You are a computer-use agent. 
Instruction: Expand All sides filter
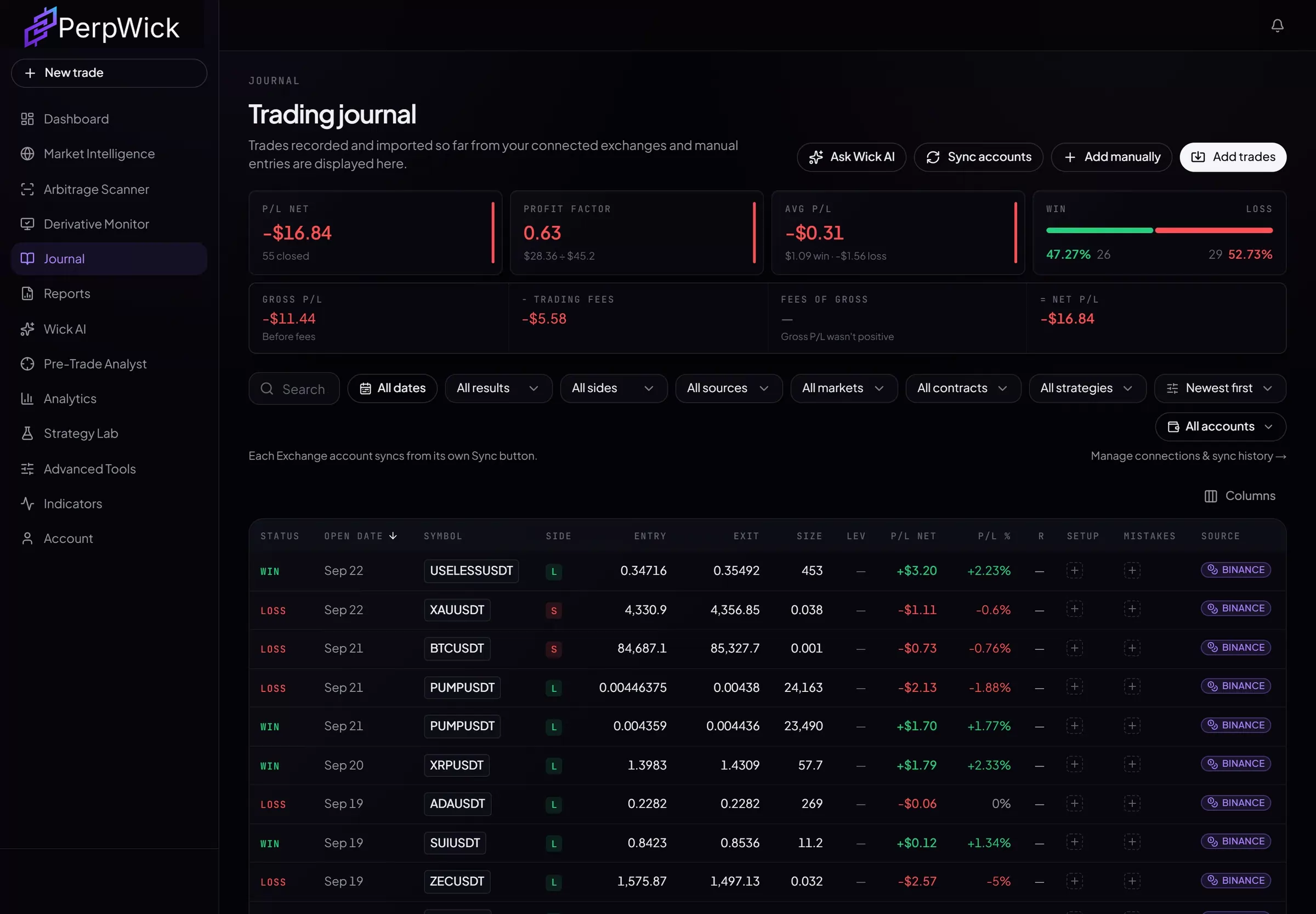pos(614,388)
